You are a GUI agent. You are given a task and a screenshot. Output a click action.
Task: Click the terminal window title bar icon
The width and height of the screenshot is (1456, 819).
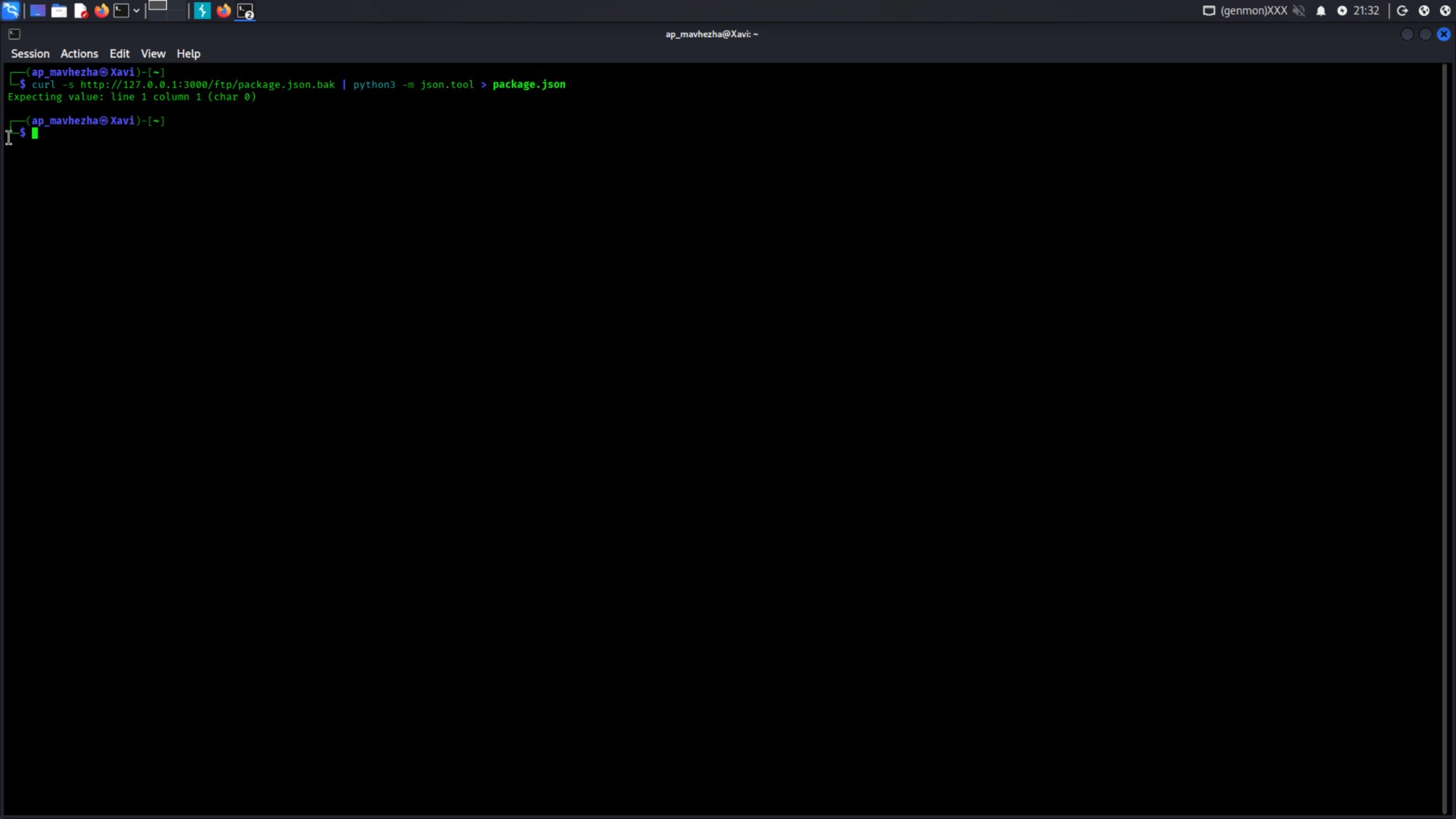click(14, 34)
